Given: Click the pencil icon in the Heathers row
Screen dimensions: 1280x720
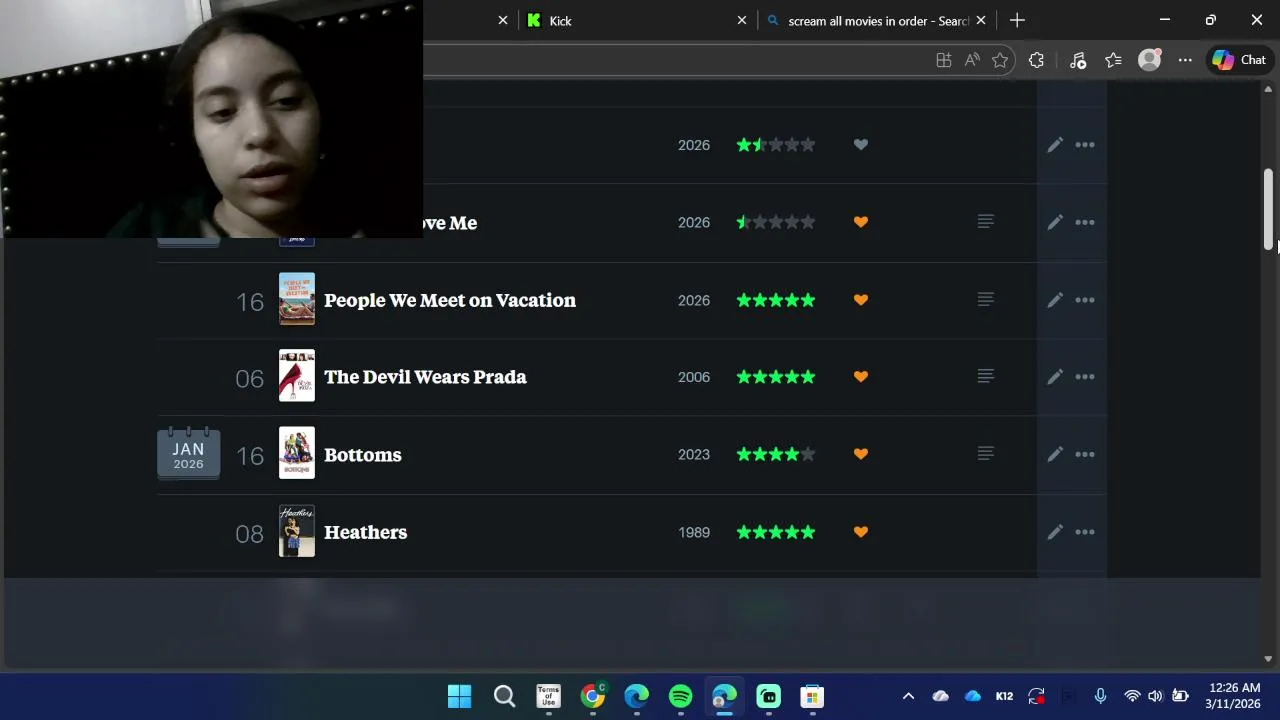Looking at the screenshot, I should click(1055, 532).
